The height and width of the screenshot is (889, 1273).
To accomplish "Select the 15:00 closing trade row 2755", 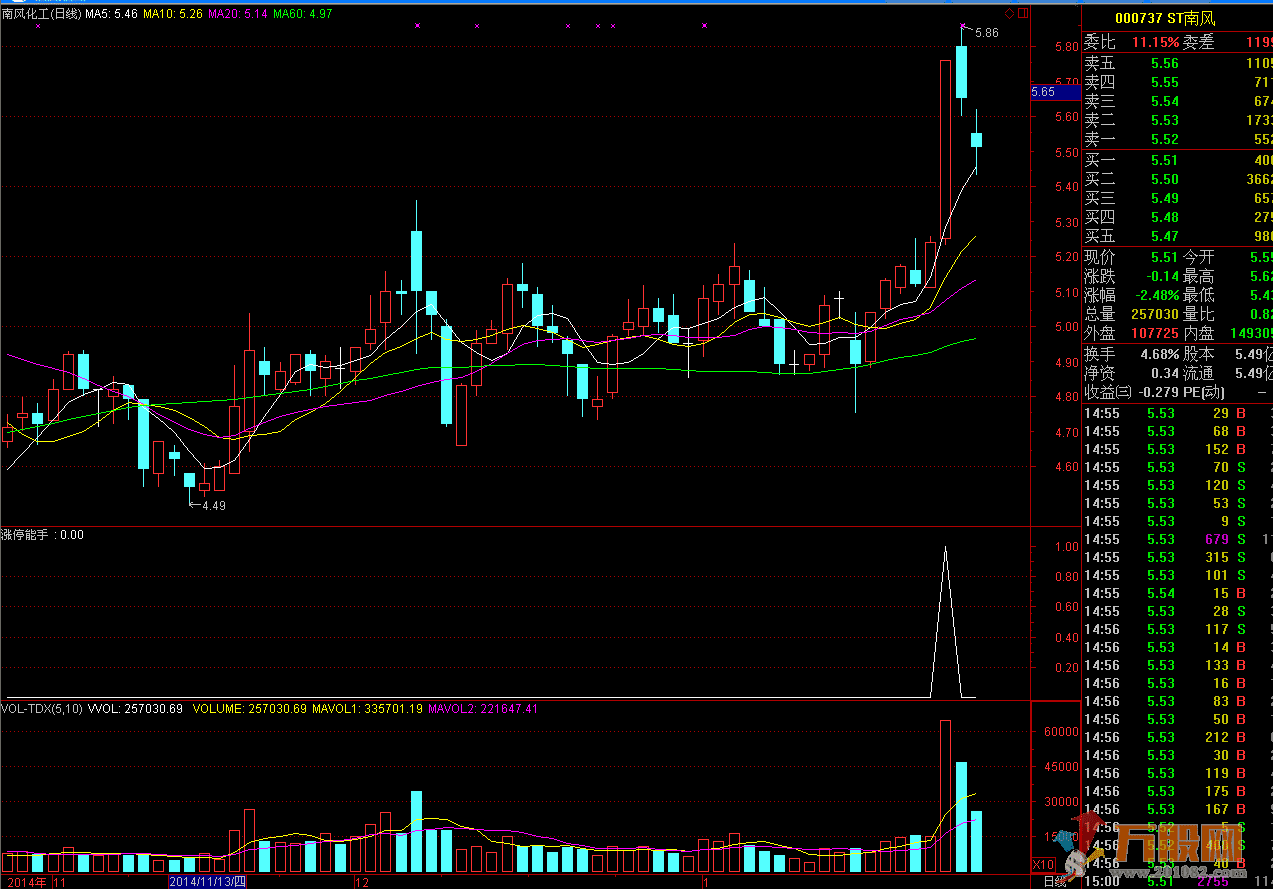I will (1178, 881).
